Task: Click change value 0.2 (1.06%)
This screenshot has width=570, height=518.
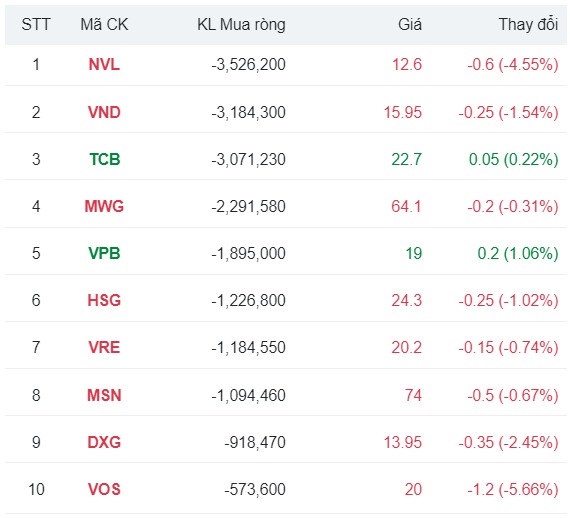Action: (x=518, y=253)
